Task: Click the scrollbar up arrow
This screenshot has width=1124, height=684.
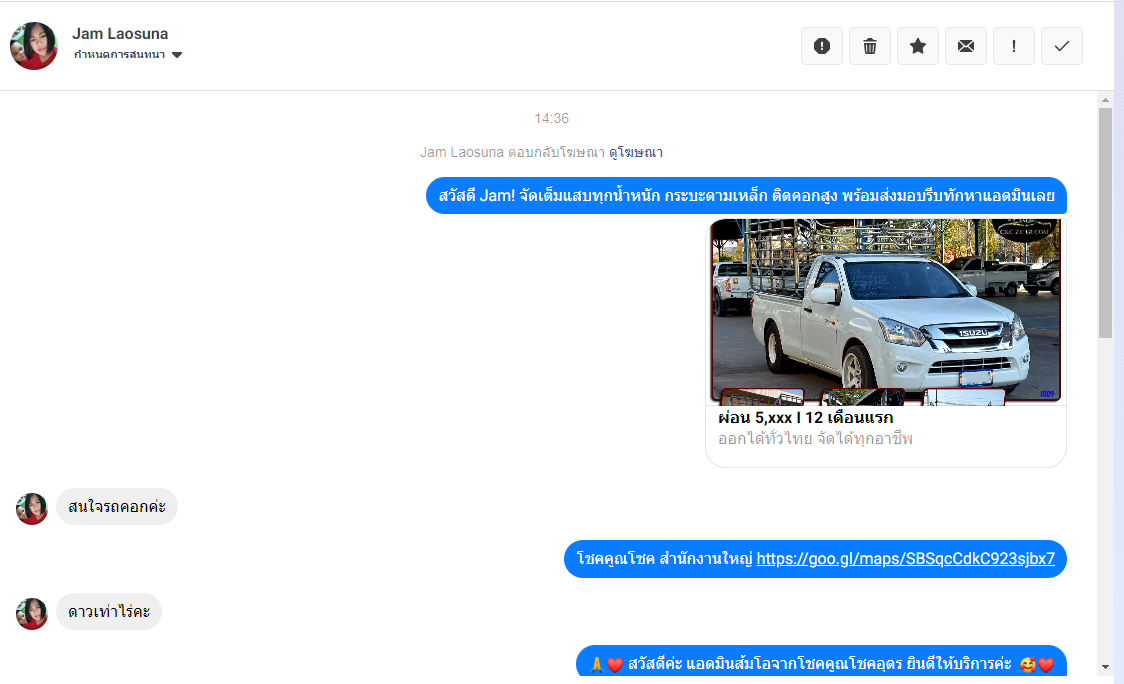Action: (x=1105, y=100)
